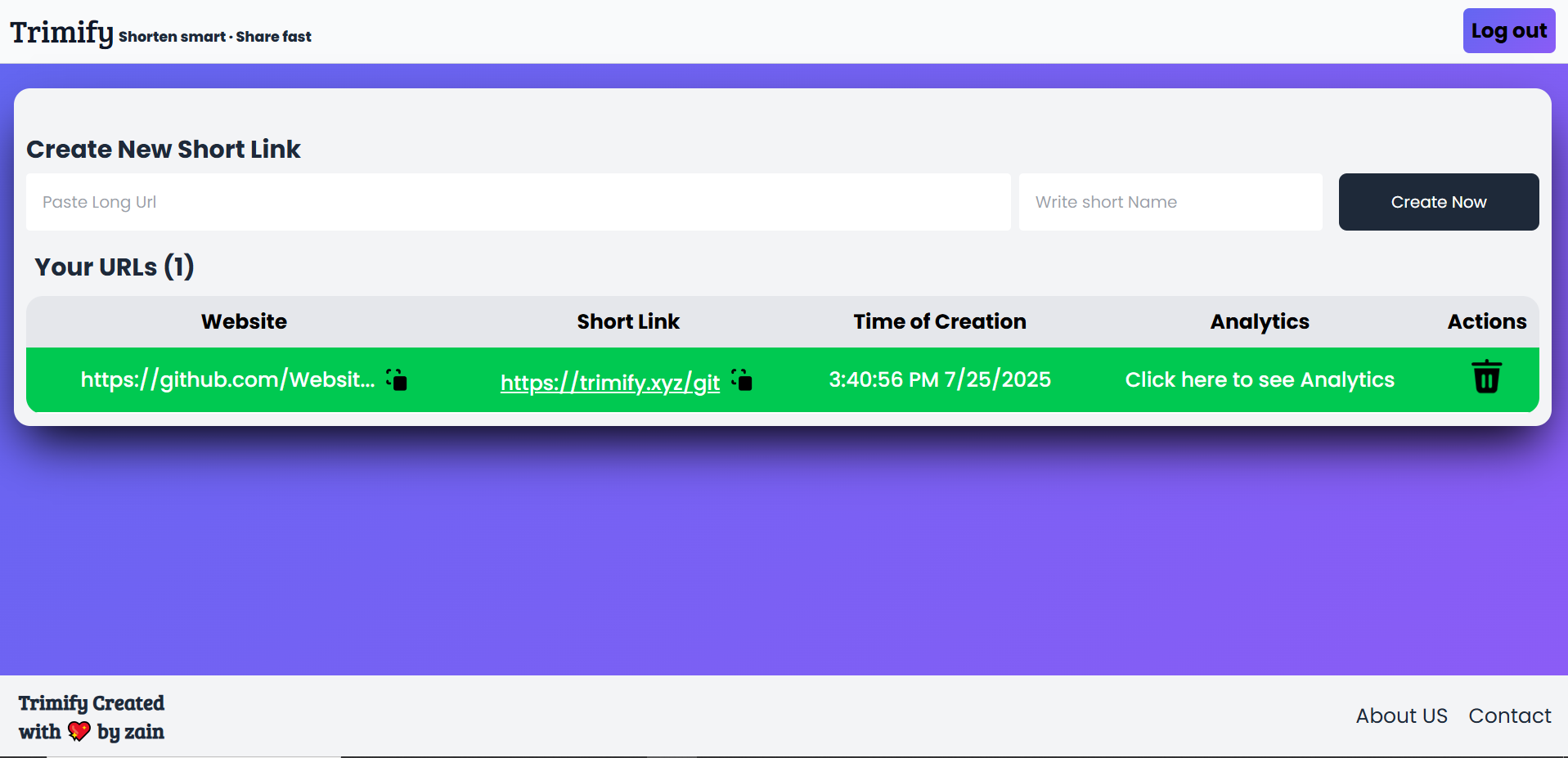Screen dimensions: 1568x758
Task: Click the heart emoji in the footer
Action: point(79,731)
